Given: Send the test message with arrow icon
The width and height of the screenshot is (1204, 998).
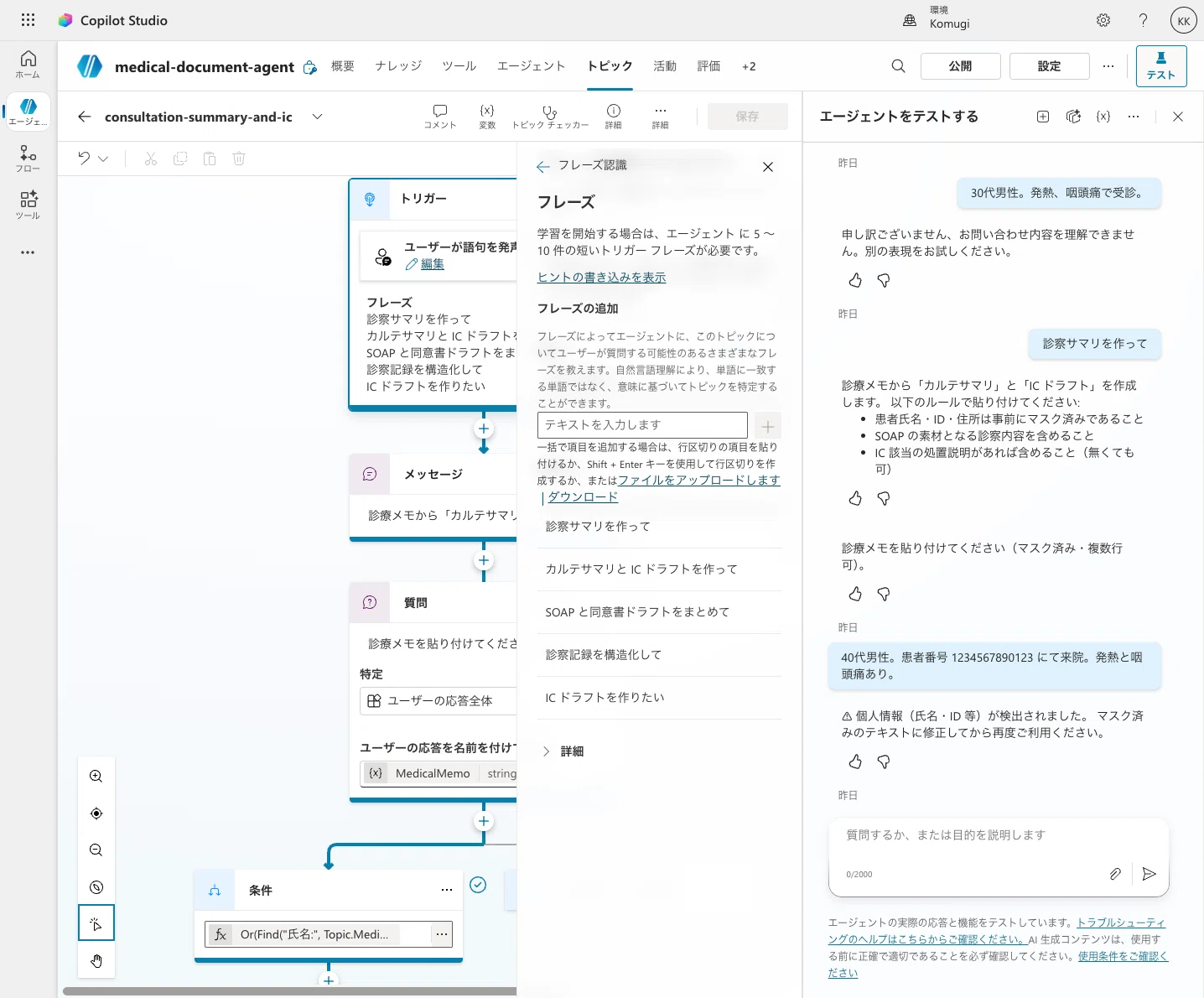Looking at the screenshot, I should 1150,874.
